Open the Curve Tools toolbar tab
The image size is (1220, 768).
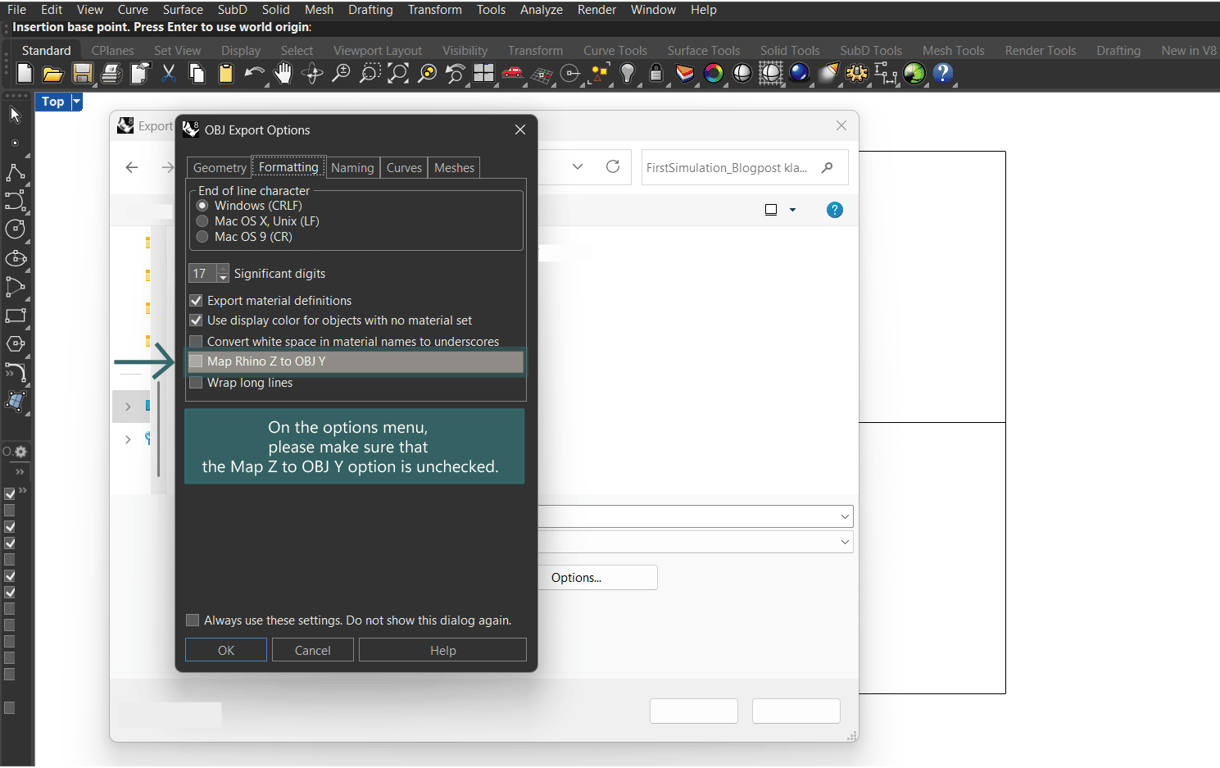615,50
